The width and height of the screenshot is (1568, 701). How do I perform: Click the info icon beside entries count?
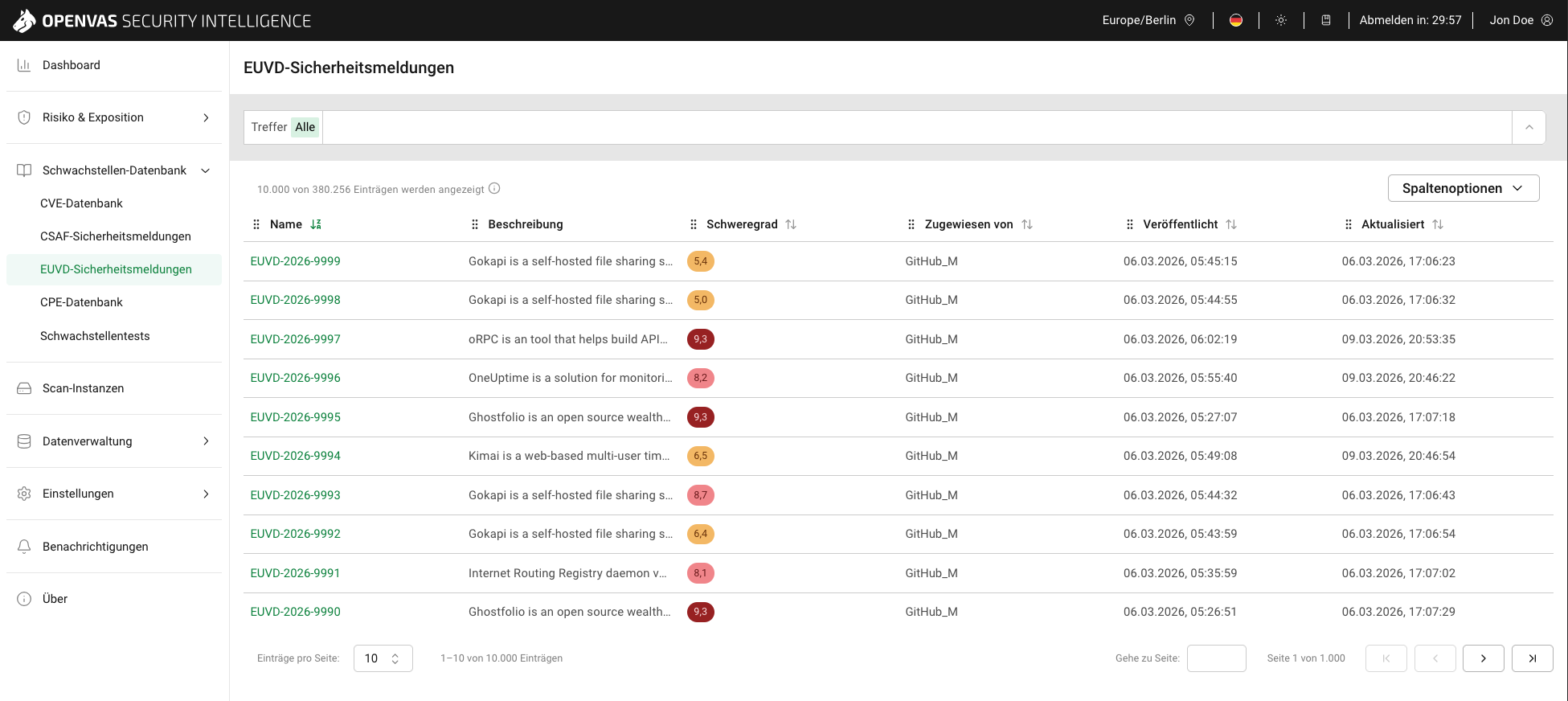coord(494,189)
